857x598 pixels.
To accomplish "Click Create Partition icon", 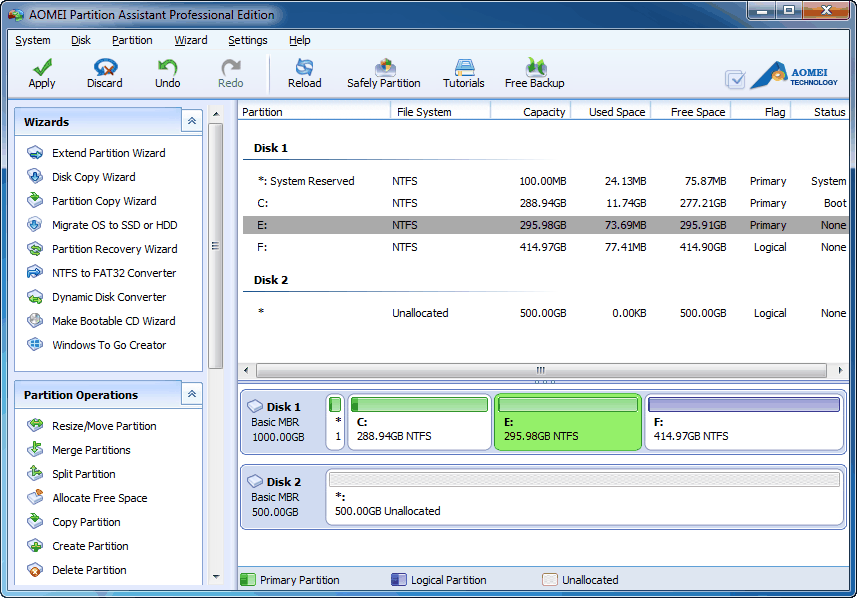I will [35, 546].
